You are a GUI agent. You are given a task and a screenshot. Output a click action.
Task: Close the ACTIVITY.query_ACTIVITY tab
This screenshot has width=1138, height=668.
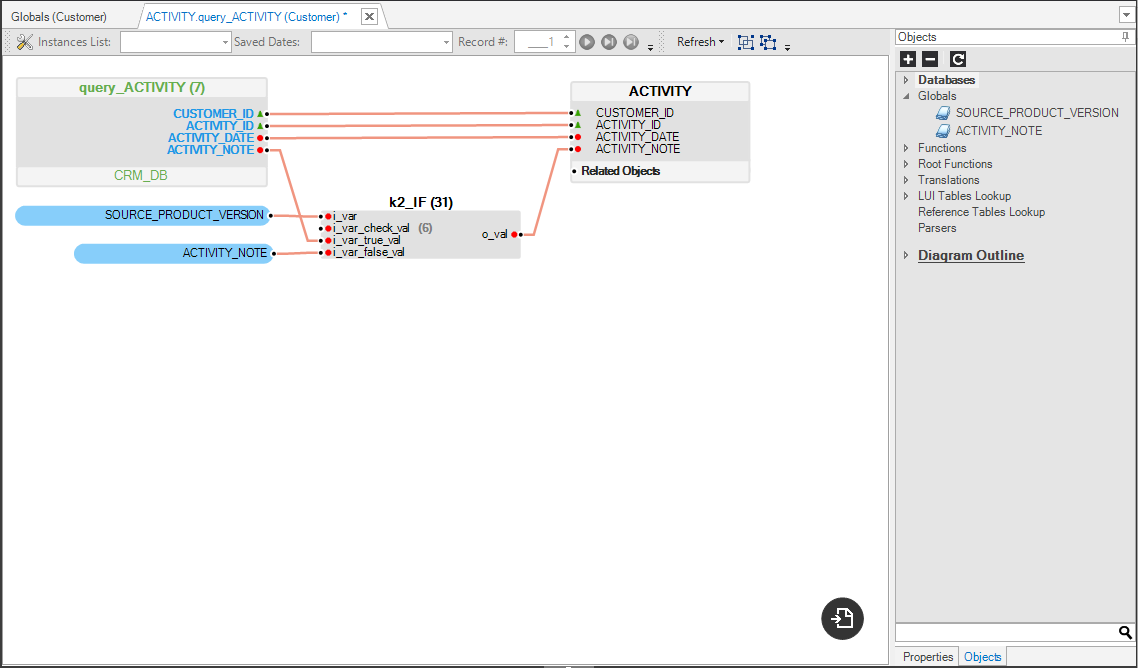coord(369,17)
